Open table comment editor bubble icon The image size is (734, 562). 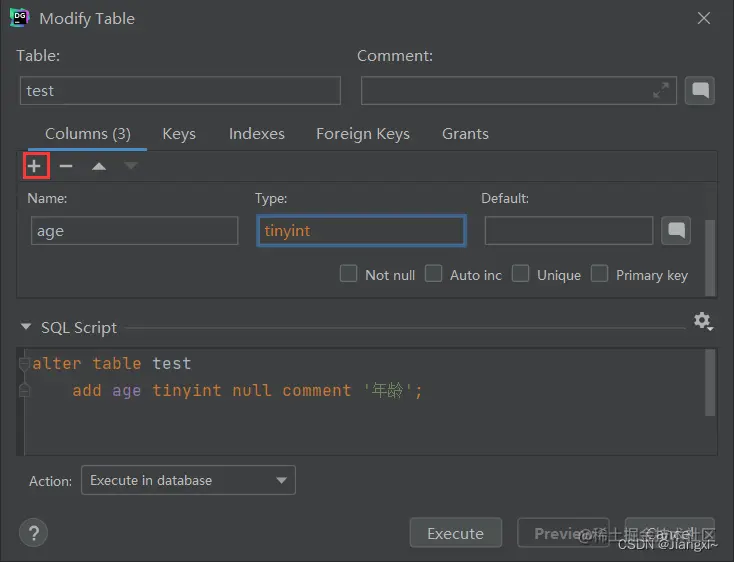[701, 91]
